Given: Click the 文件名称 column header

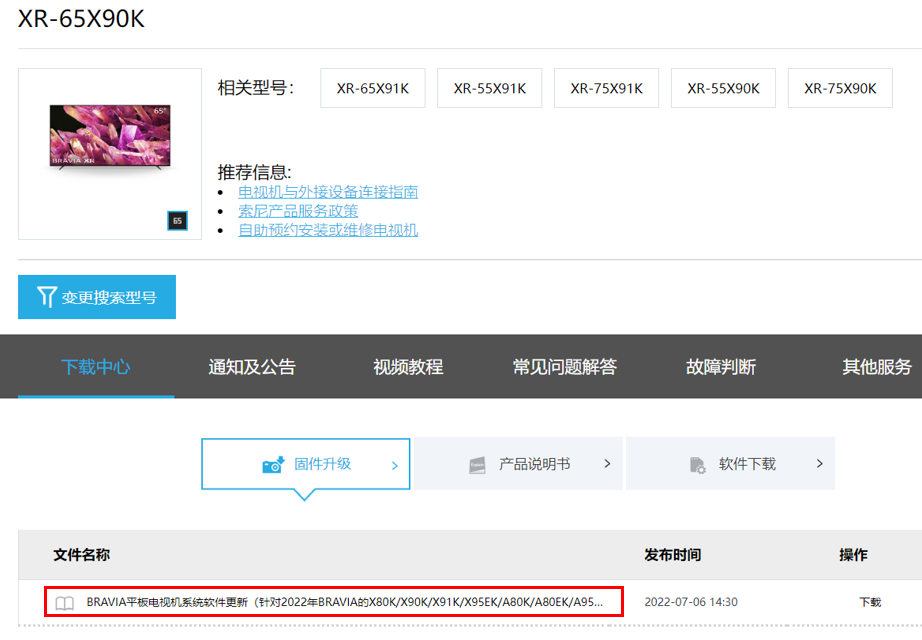Looking at the screenshot, I should click(x=82, y=555).
